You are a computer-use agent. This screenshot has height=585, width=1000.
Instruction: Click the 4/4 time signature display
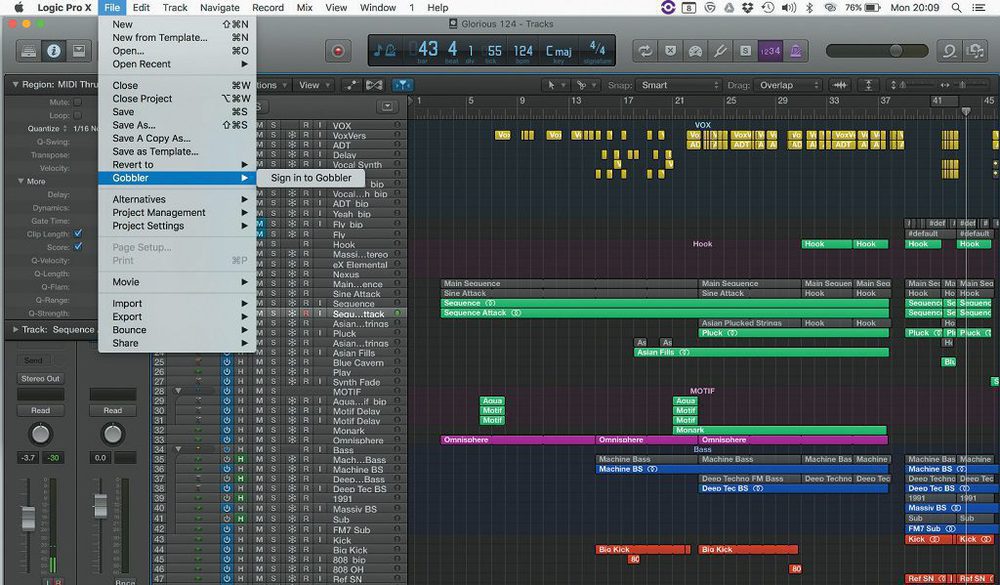click(x=597, y=47)
